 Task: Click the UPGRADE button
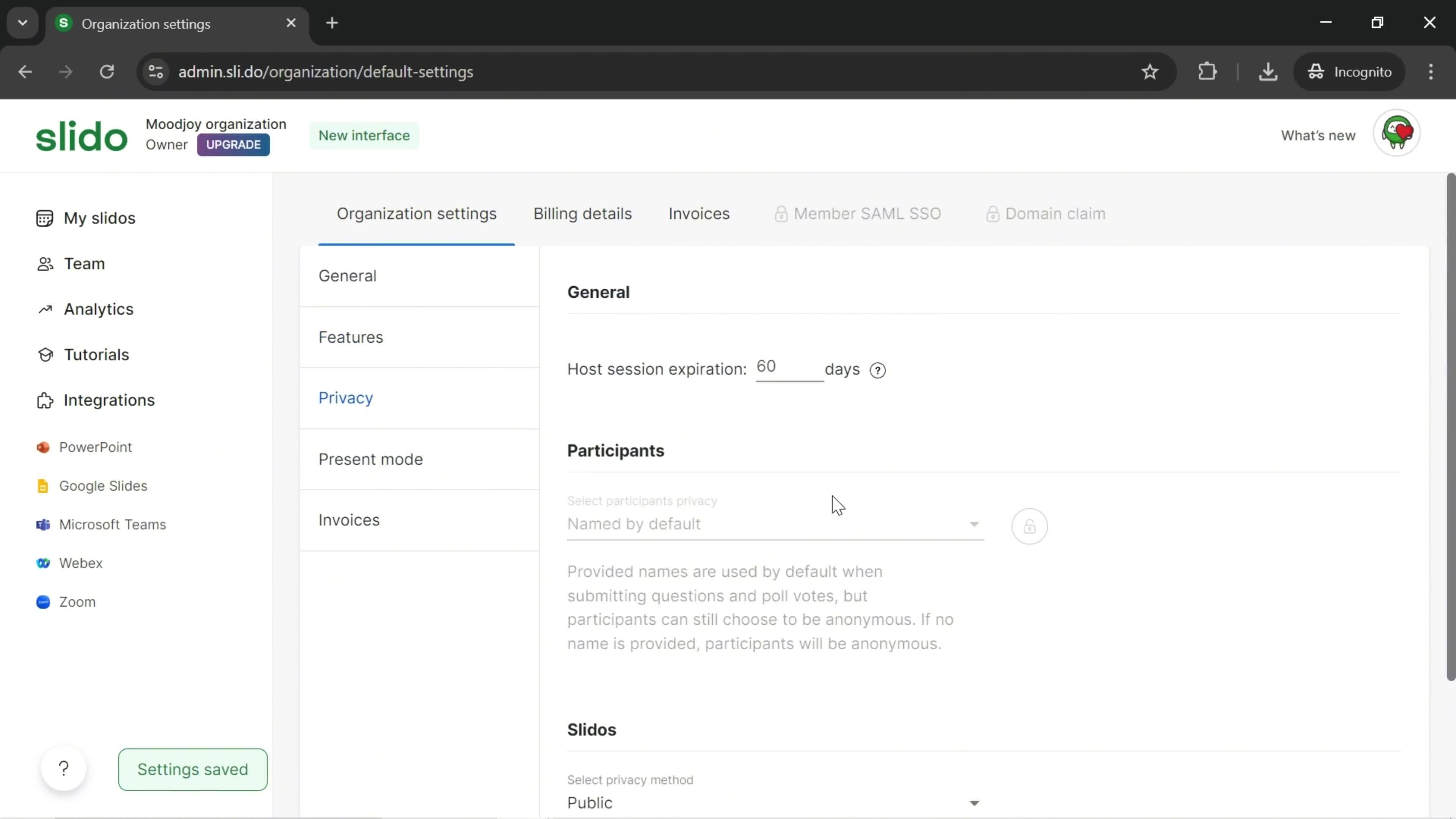233,145
